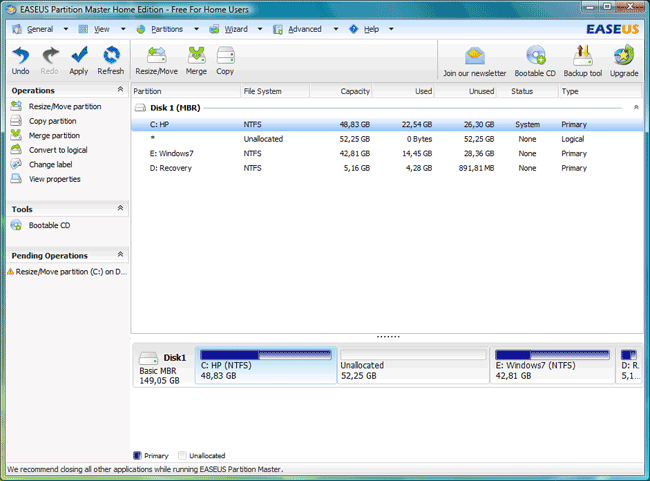
Task: Select the Unallocated block in disk map
Action: [414, 366]
